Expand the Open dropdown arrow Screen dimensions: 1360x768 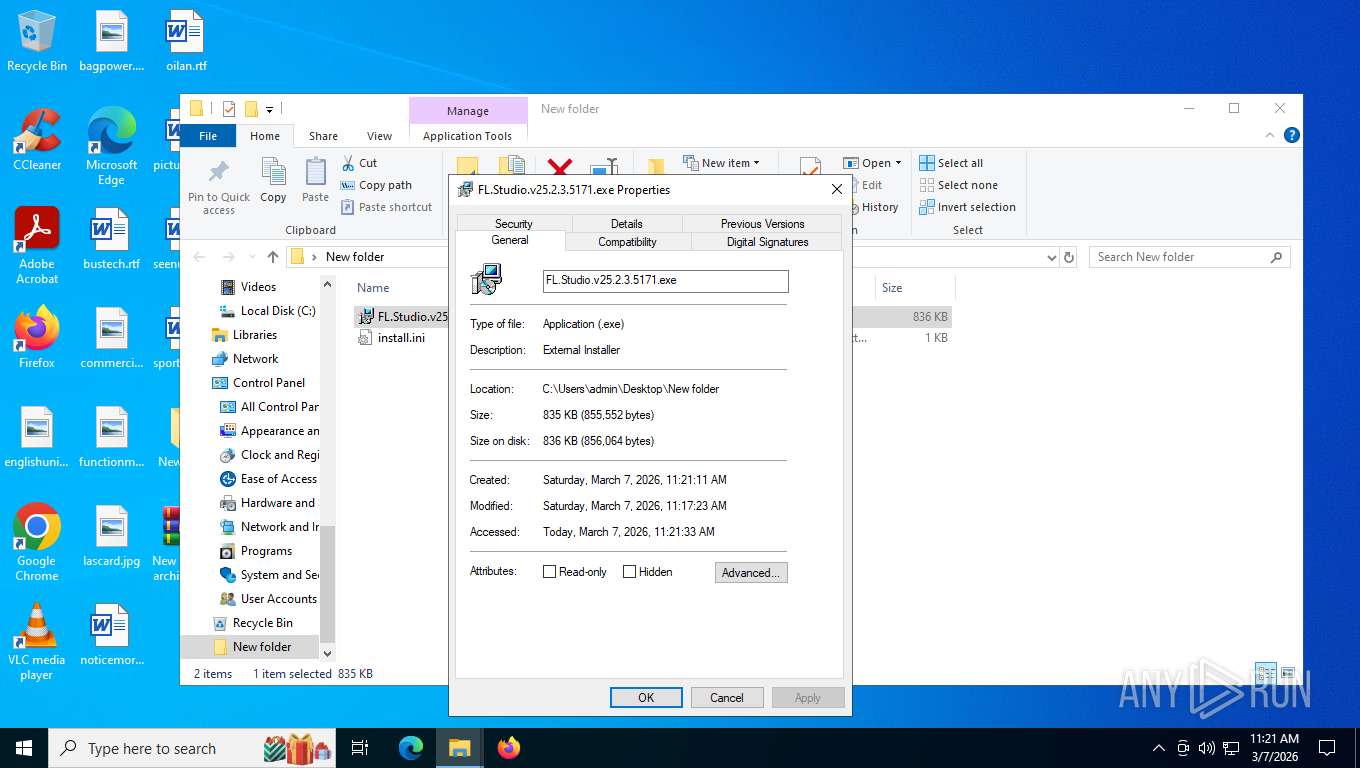(x=899, y=163)
